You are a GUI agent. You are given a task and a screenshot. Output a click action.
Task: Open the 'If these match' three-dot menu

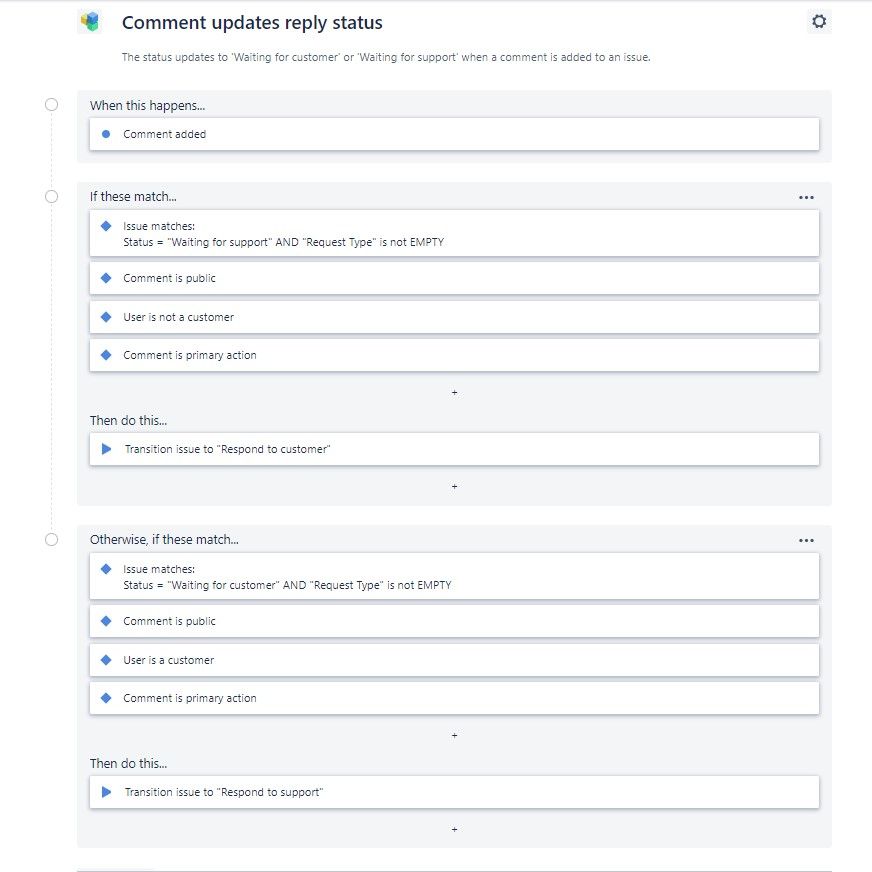(806, 197)
